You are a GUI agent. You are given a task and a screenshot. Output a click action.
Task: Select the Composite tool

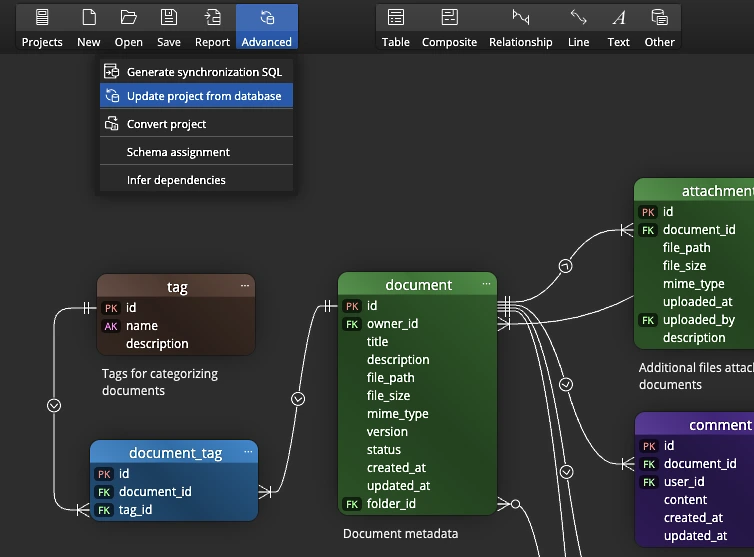(x=449, y=27)
